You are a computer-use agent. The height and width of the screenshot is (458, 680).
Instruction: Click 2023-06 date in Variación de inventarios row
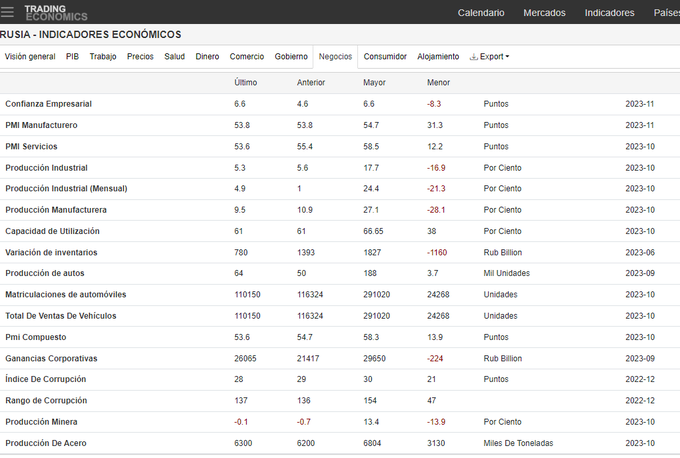640,252
